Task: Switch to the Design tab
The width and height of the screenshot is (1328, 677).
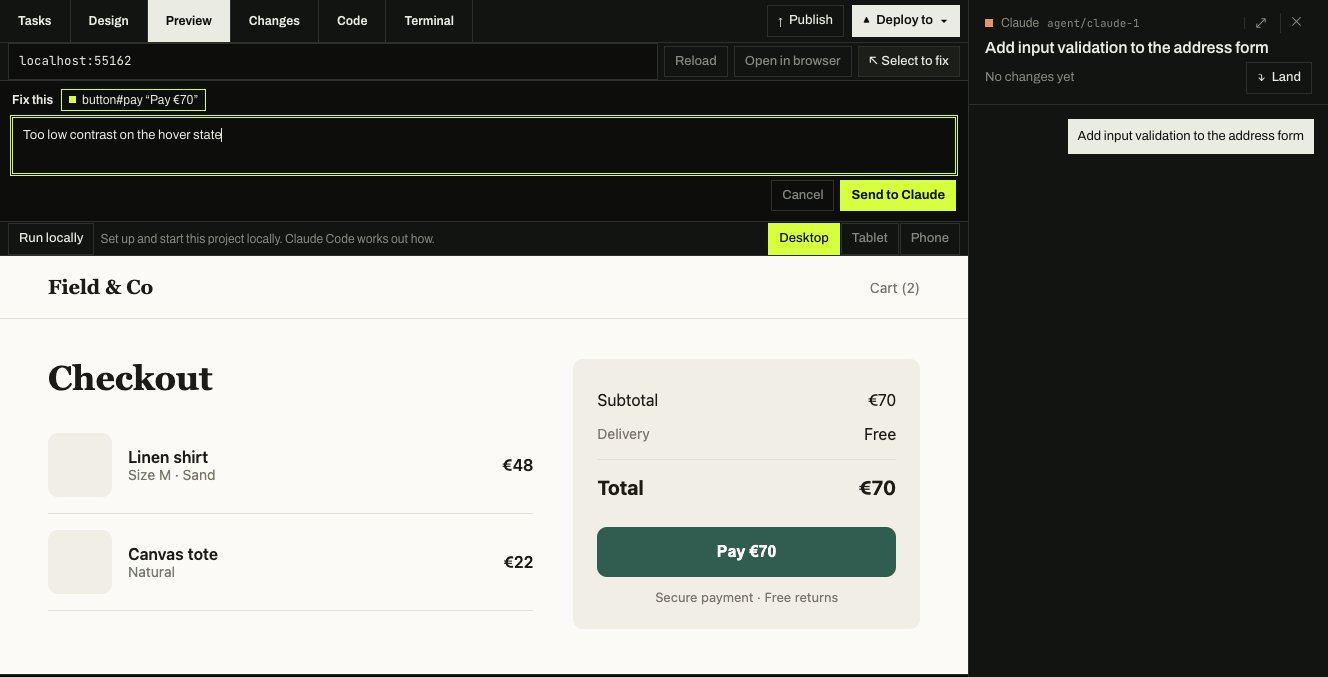Action: point(108,20)
